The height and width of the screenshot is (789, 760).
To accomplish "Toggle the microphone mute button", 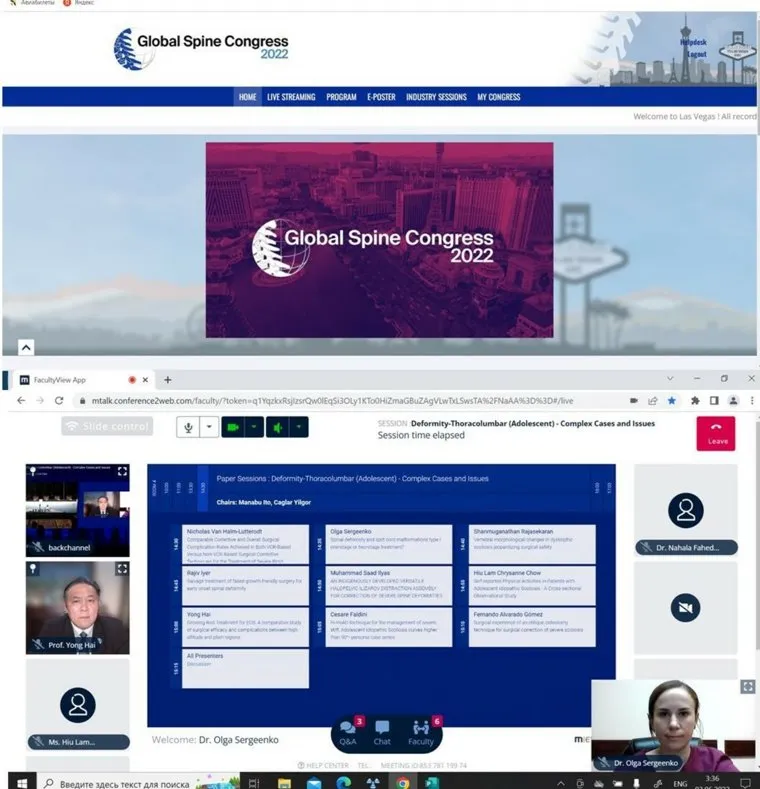I will pyautogui.click(x=187, y=427).
